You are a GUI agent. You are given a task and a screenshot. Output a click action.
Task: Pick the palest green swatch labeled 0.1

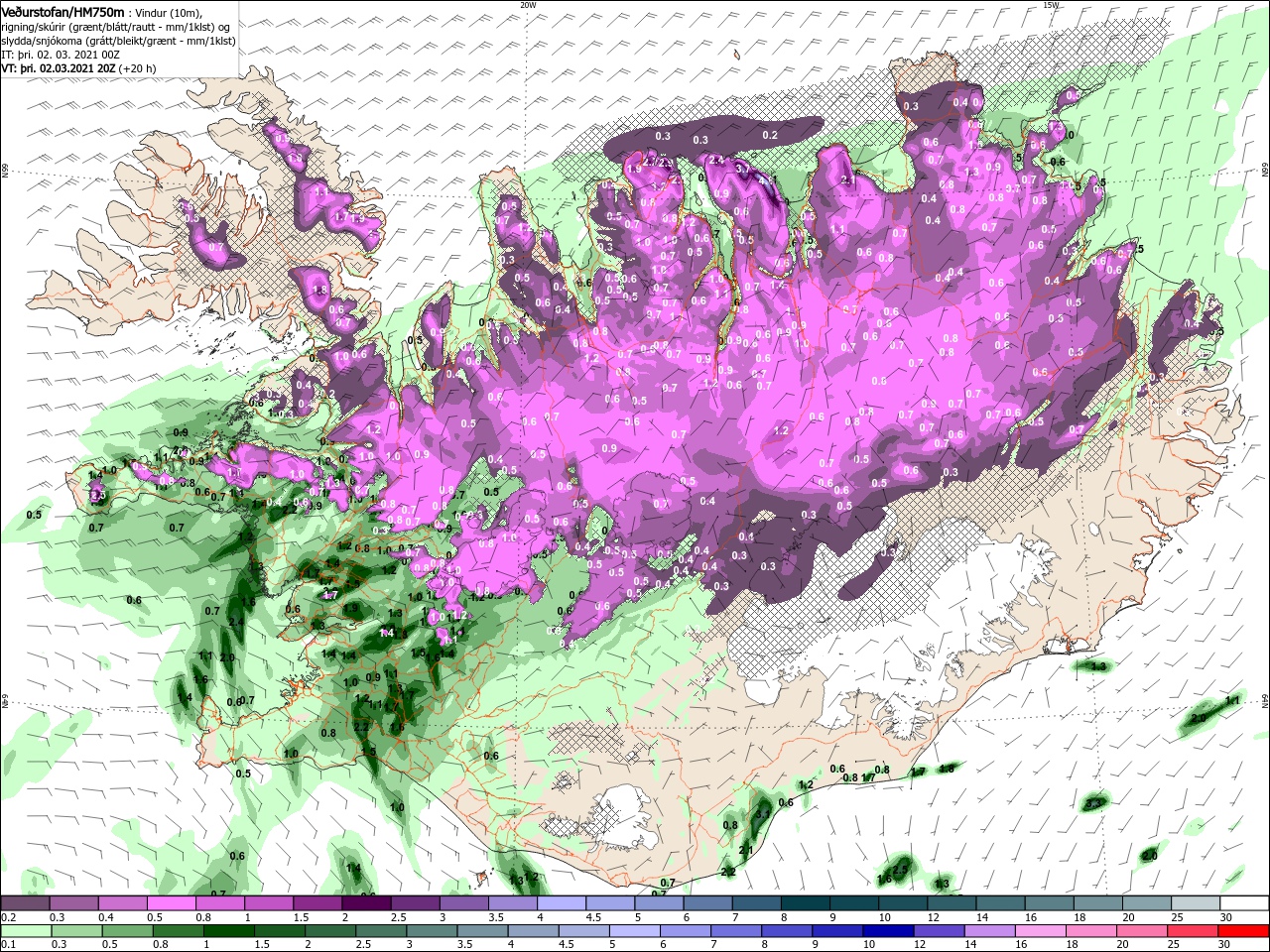click(x=26, y=931)
